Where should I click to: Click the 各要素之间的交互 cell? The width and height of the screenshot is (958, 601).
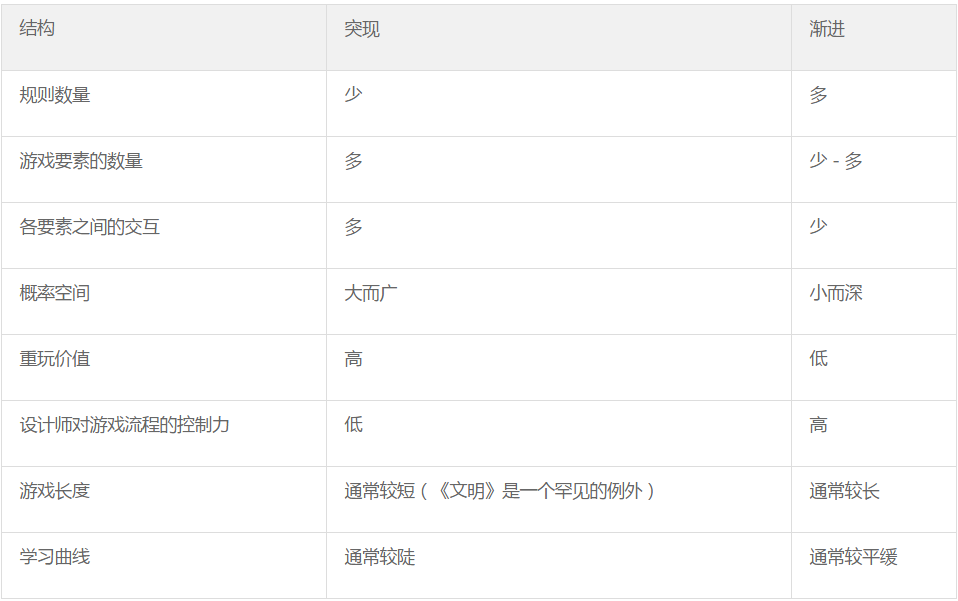click(x=164, y=235)
